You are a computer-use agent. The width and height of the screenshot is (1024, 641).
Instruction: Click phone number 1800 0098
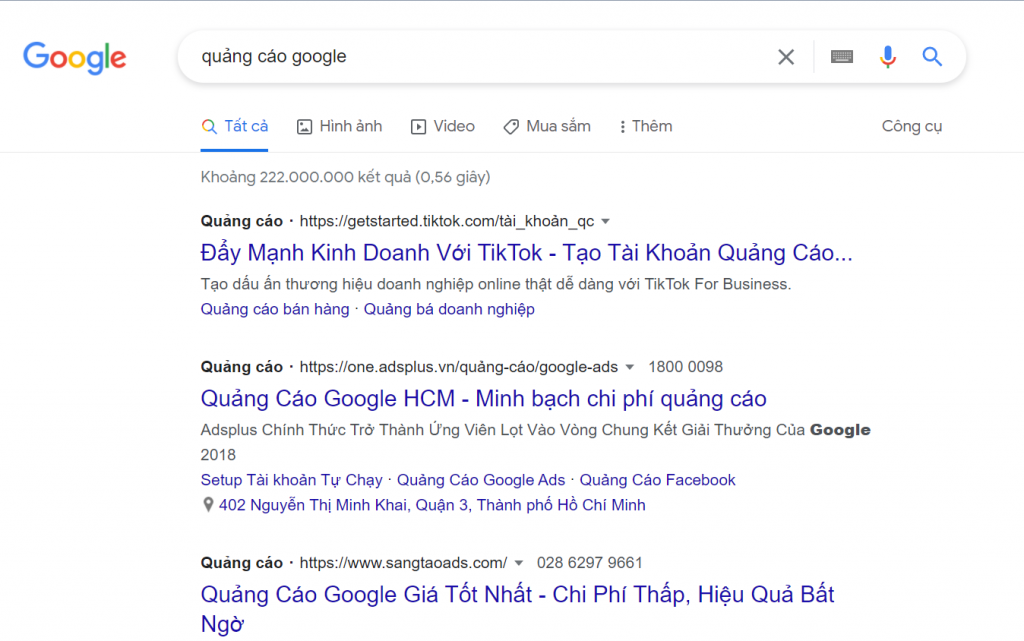(x=685, y=367)
